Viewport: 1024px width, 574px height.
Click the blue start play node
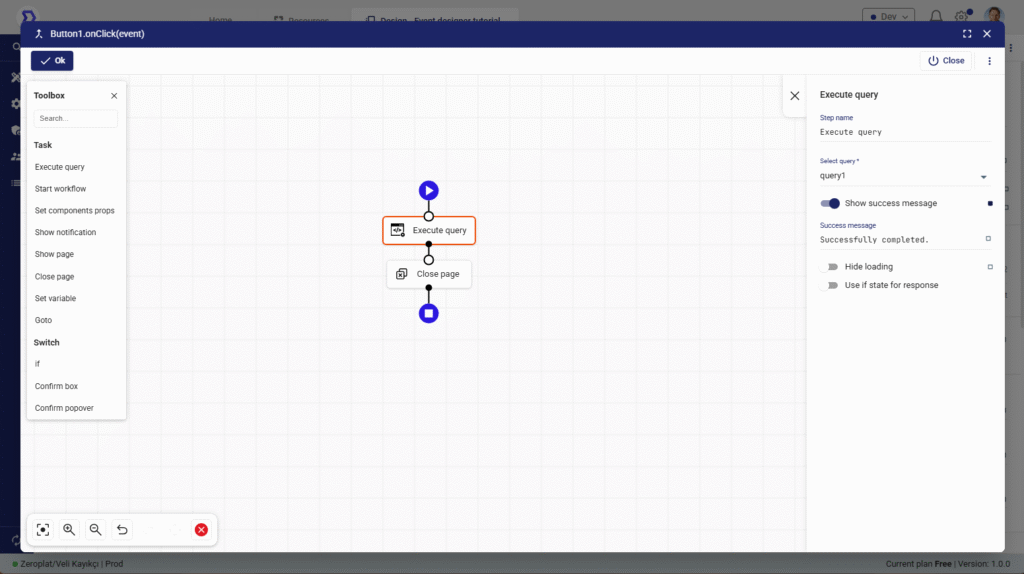[429, 190]
